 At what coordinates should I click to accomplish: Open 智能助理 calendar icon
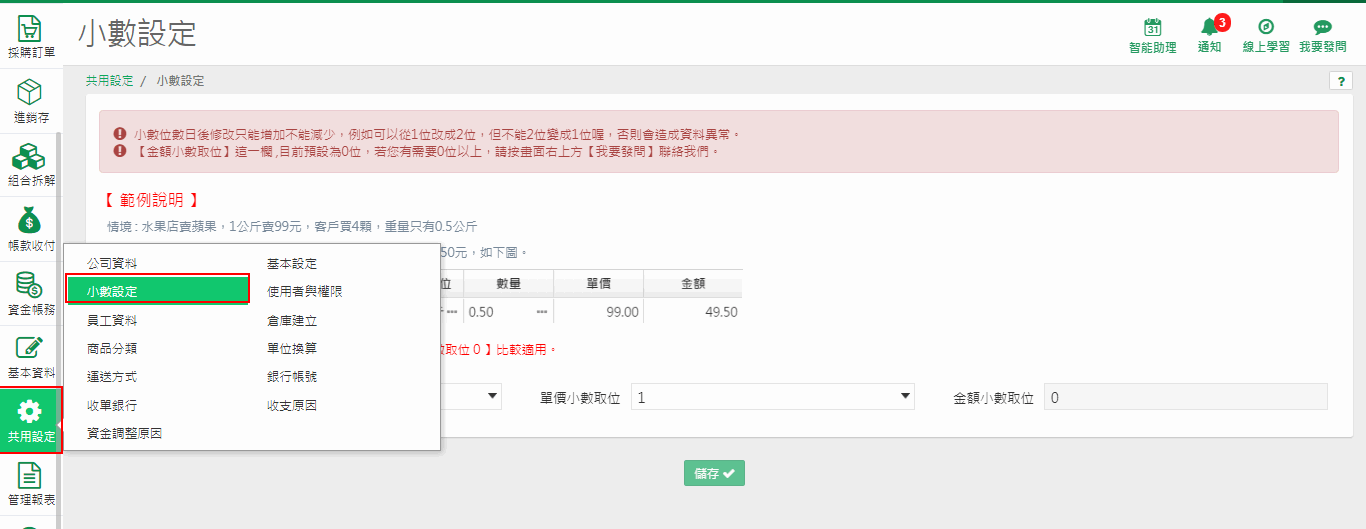1152,35
